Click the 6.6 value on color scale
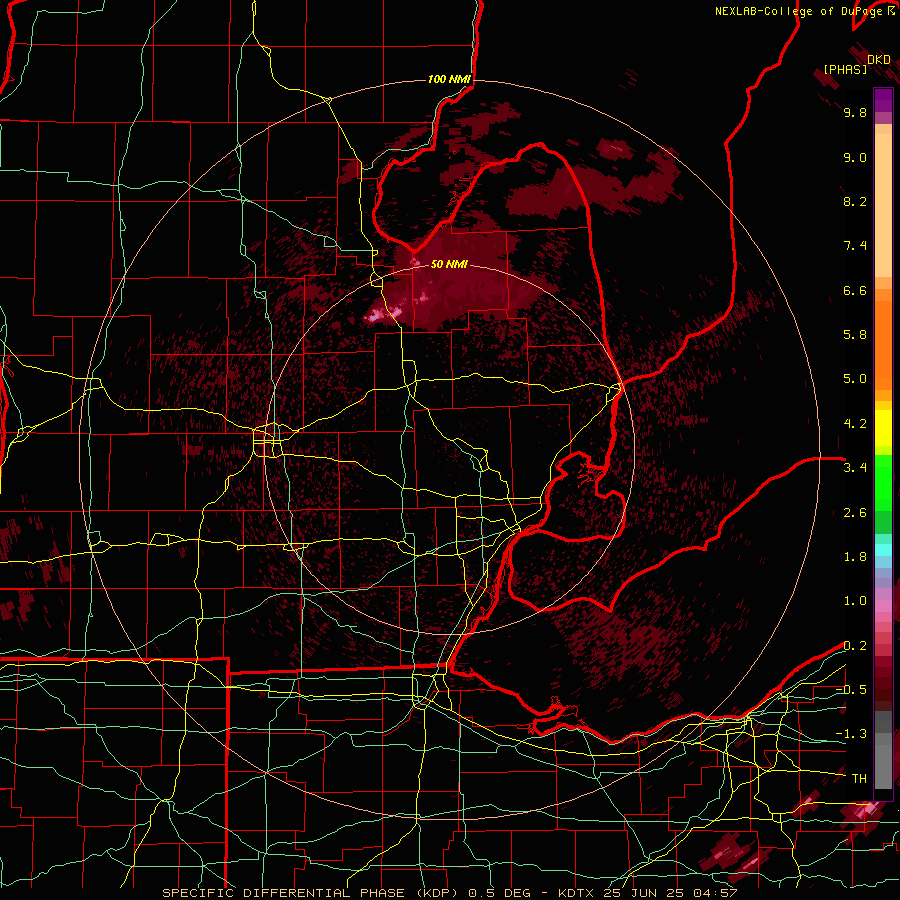The height and width of the screenshot is (900, 900). coord(855,290)
